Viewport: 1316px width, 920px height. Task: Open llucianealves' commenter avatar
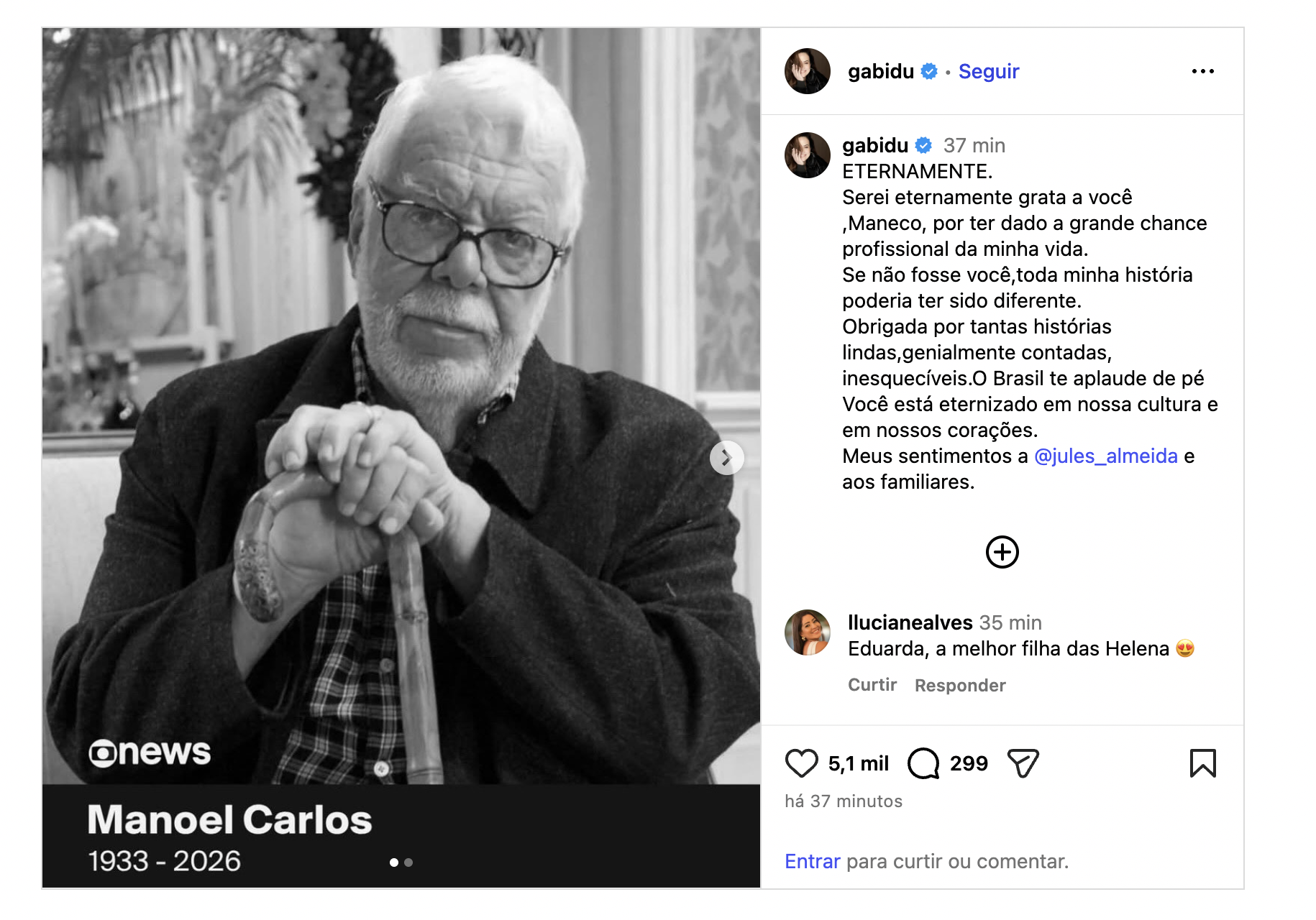pyautogui.click(x=807, y=632)
